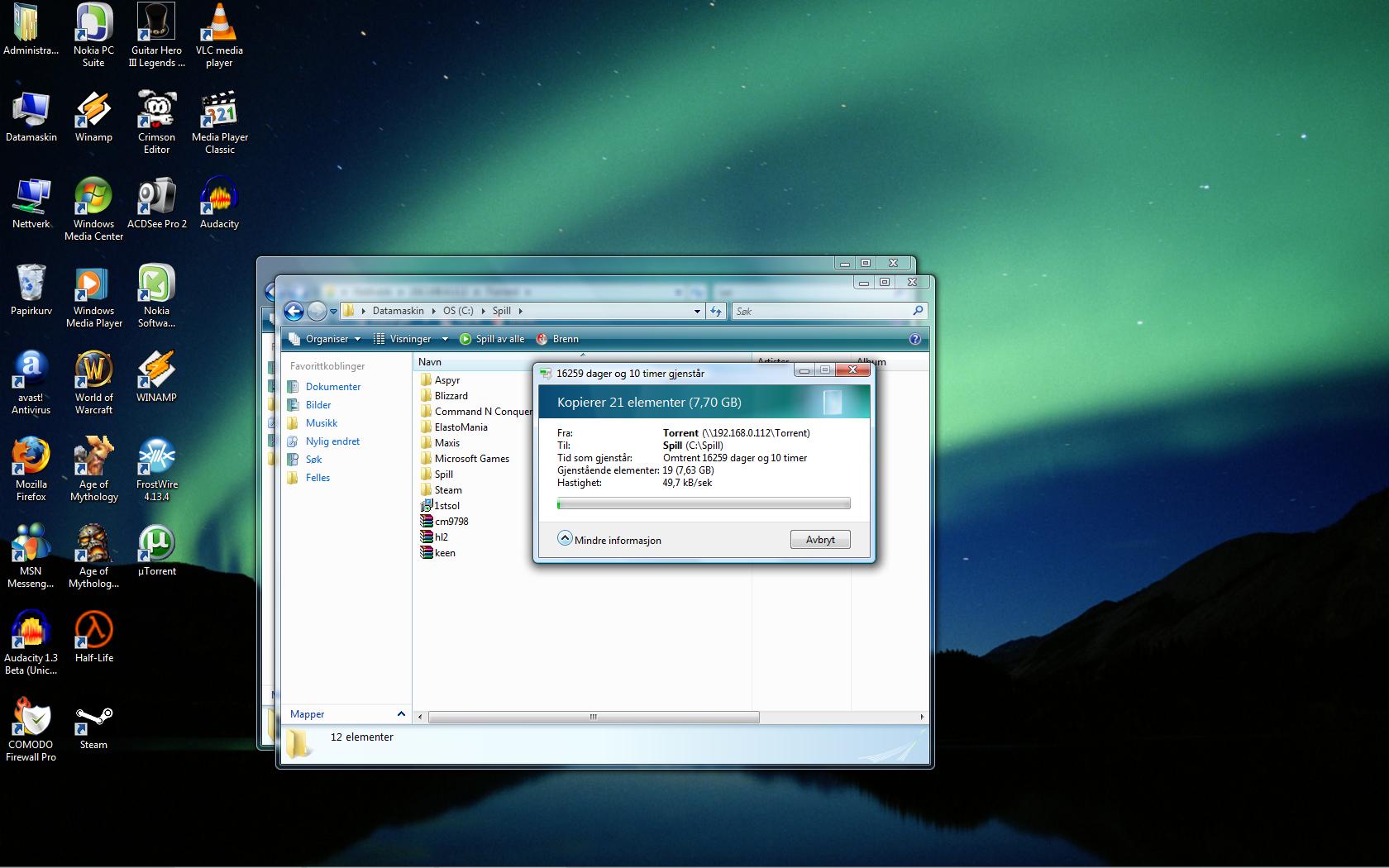Collapse details with Mindre informasjon
Screen dimensions: 1389x868
(x=610, y=540)
